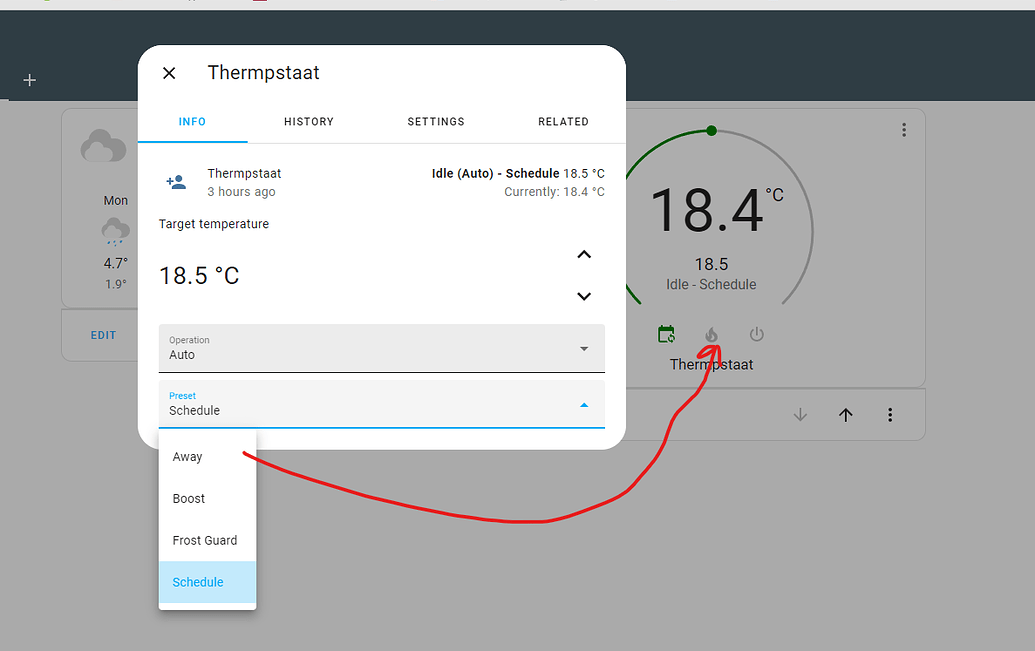
Task: Select the Away preset option
Action: pos(187,456)
